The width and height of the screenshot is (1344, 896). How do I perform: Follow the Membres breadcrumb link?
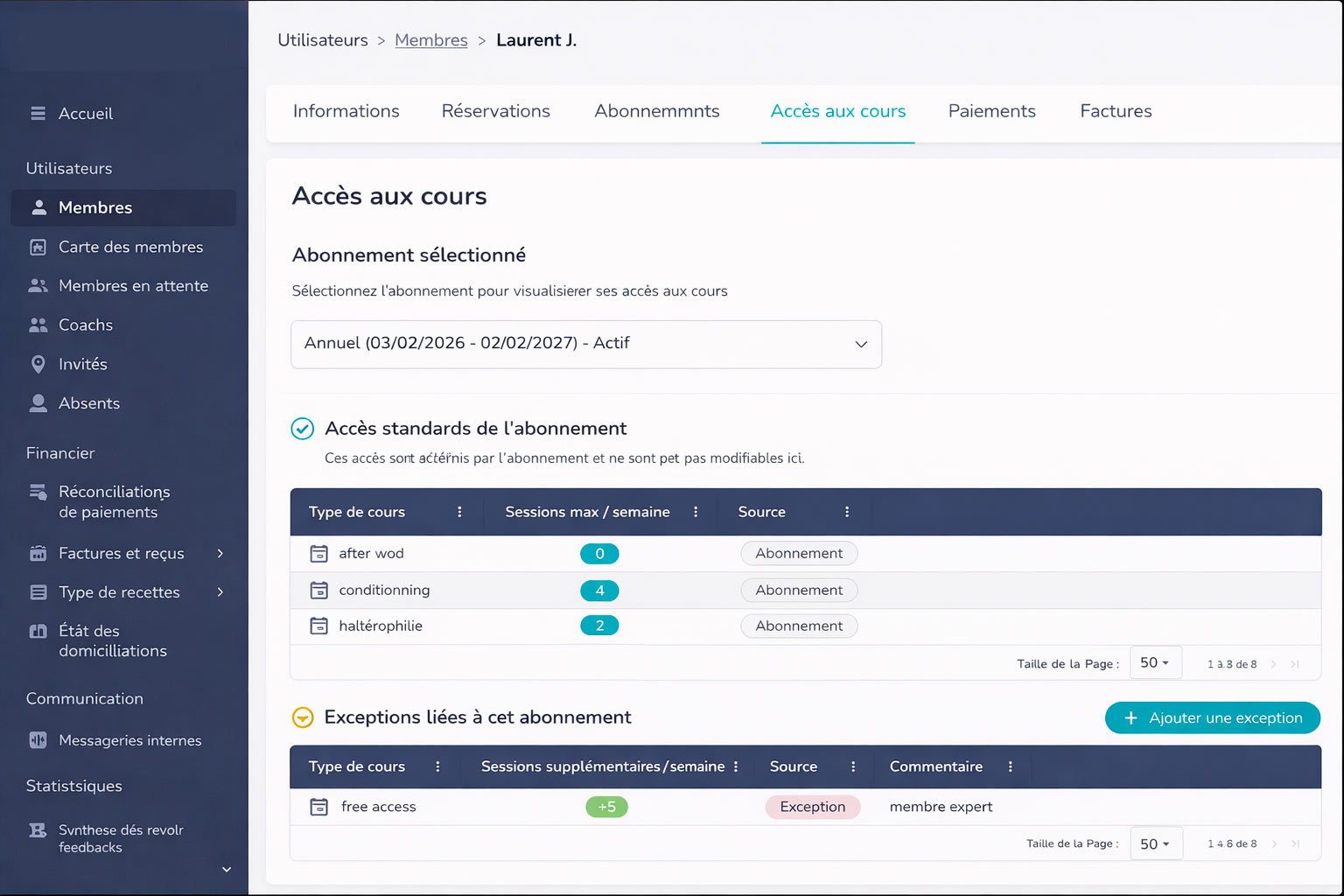pyautogui.click(x=431, y=40)
